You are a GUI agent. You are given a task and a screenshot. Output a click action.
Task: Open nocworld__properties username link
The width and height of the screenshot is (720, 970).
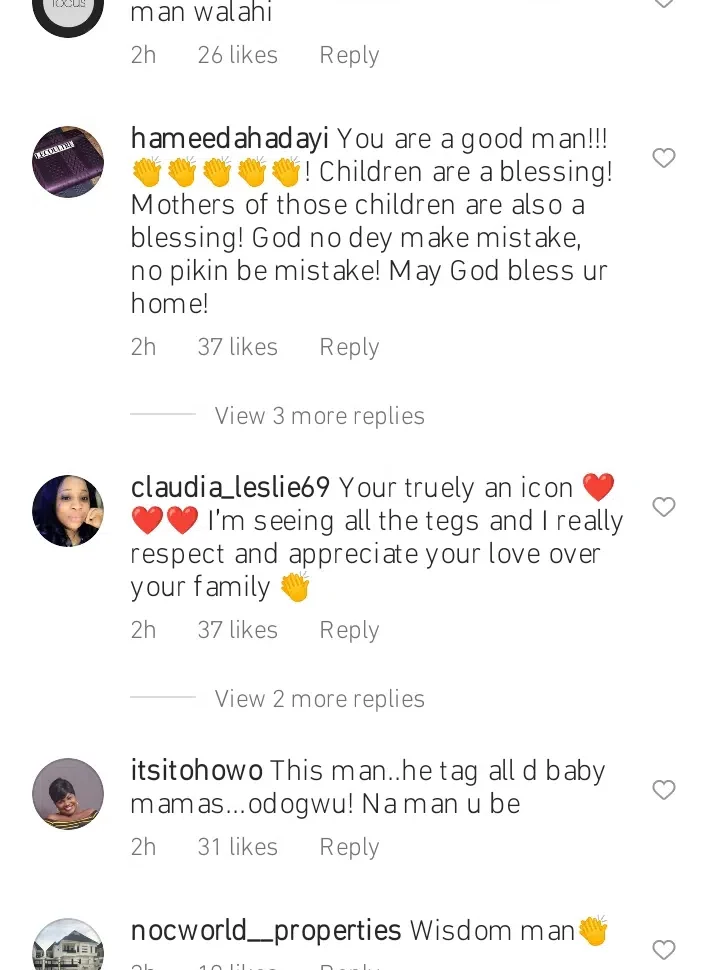266,931
